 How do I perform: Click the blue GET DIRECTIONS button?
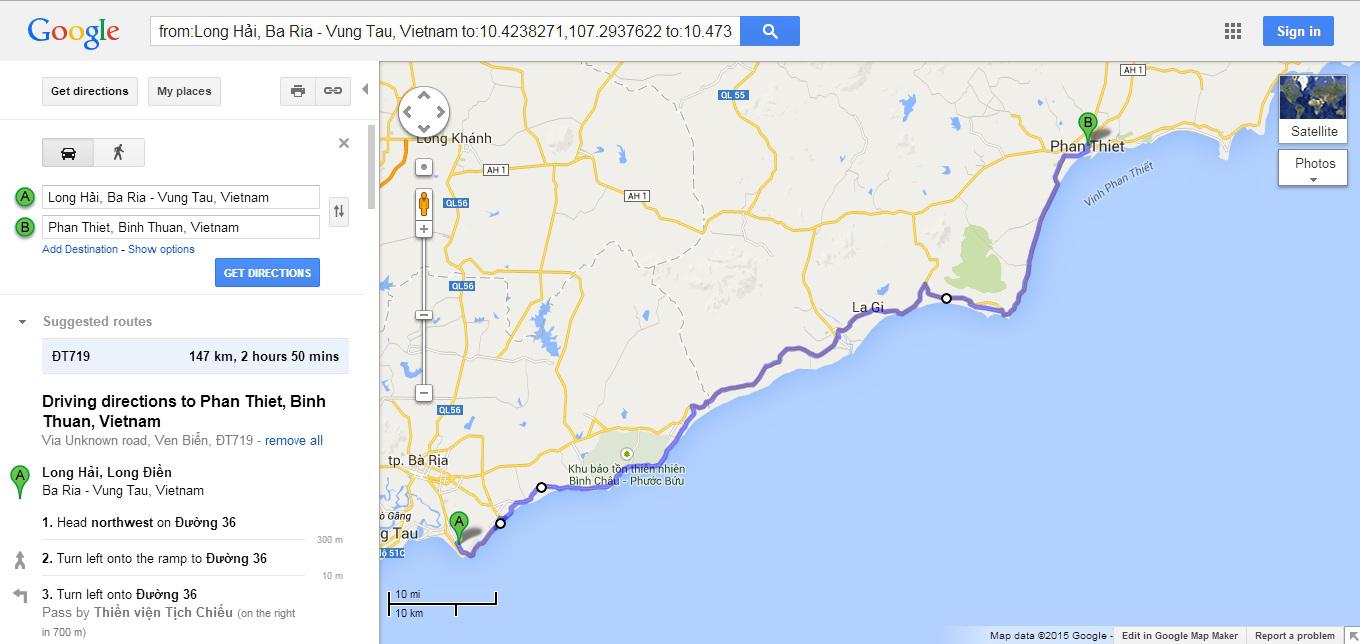click(x=267, y=273)
